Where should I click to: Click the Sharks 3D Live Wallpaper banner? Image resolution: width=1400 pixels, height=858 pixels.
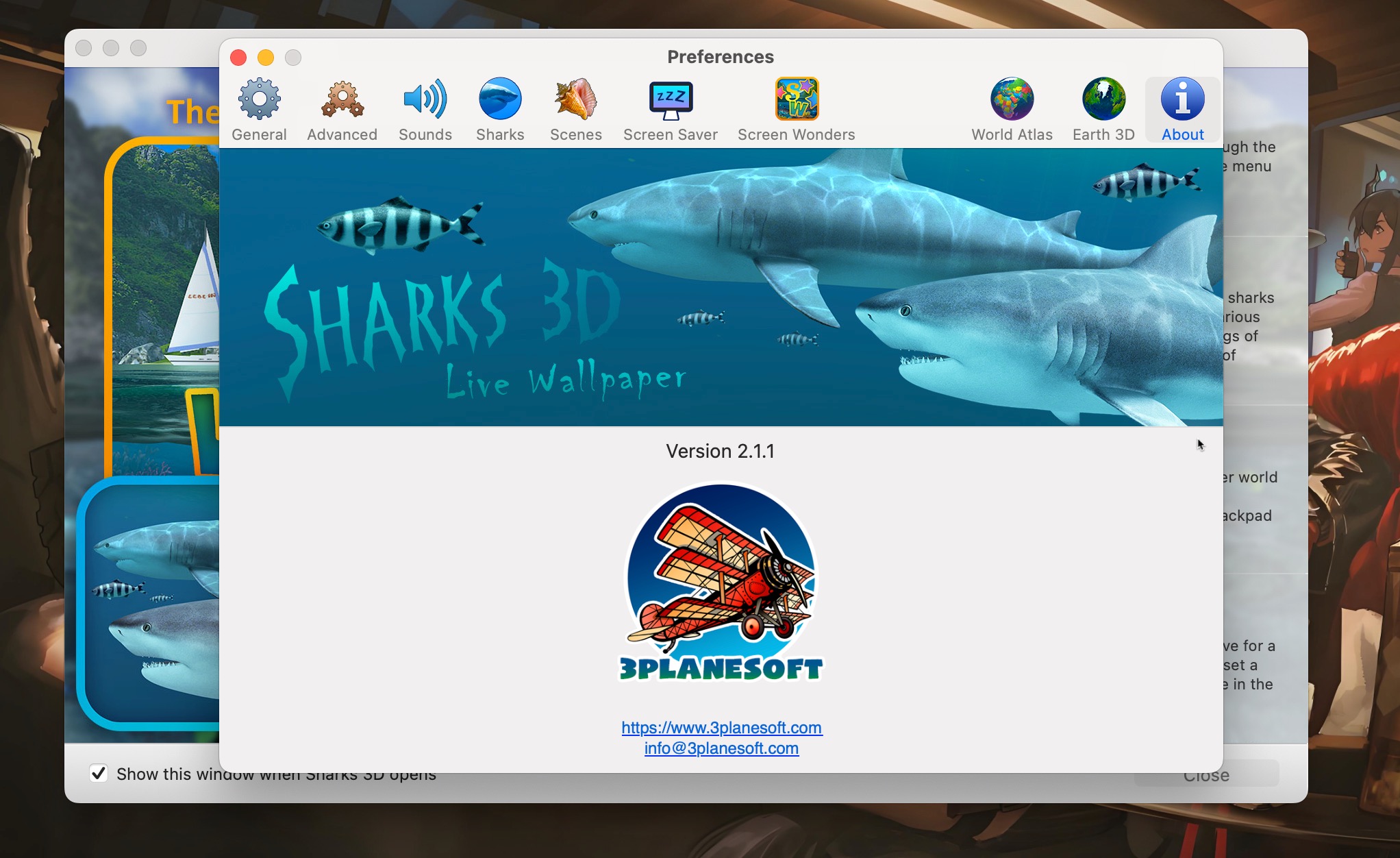coord(721,287)
